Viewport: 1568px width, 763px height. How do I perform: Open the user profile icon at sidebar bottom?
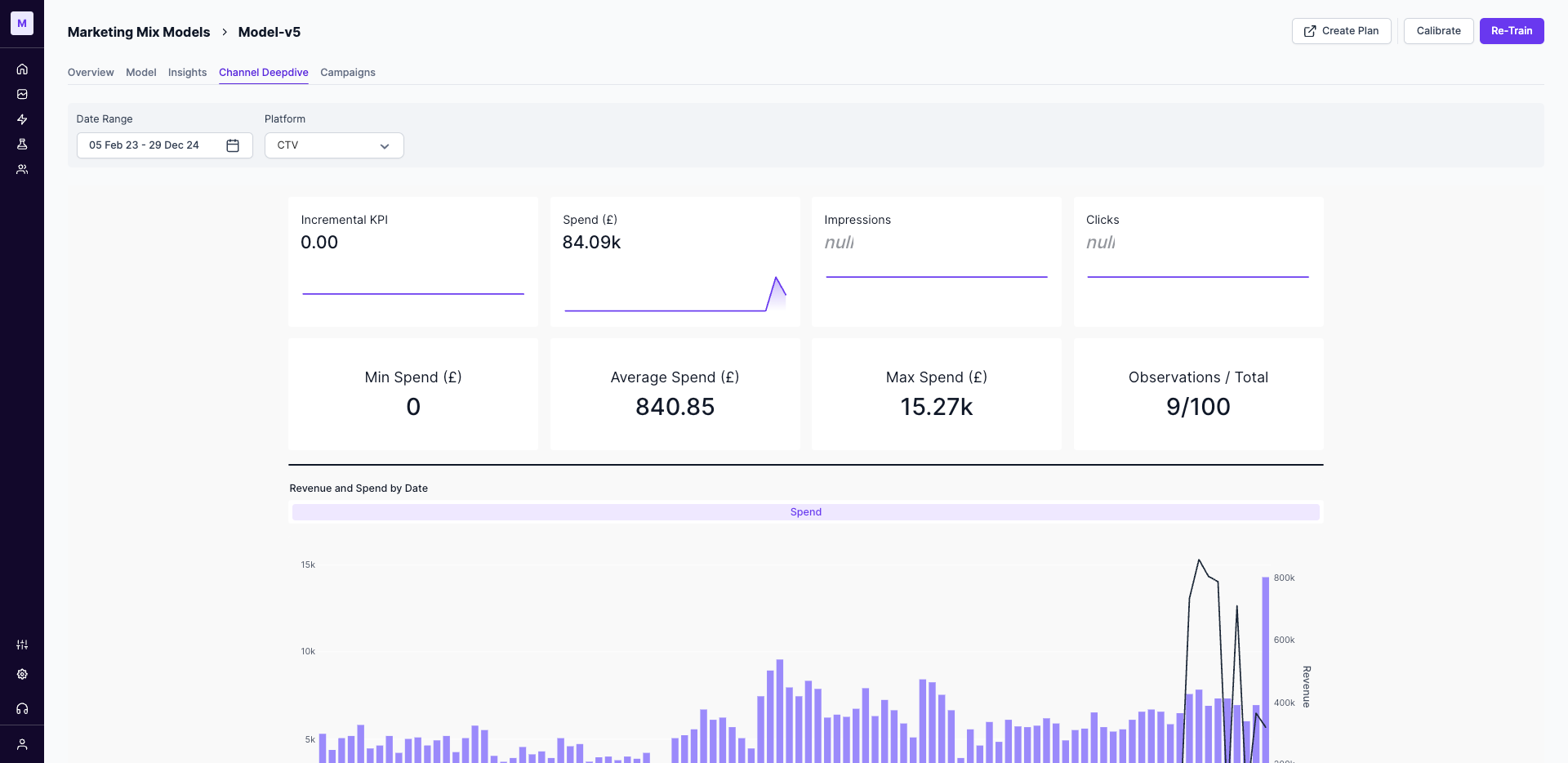(x=22, y=744)
